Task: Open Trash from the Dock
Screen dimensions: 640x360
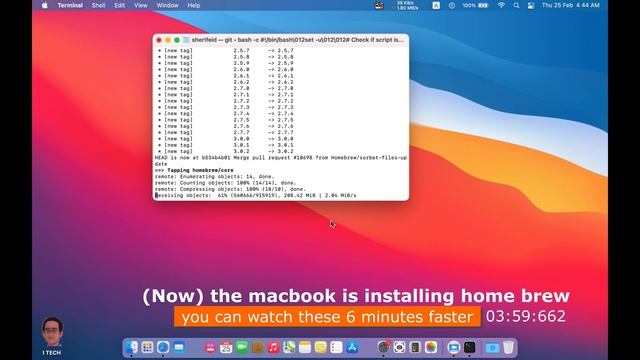Action: pyautogui.click(x=508, y=347)
